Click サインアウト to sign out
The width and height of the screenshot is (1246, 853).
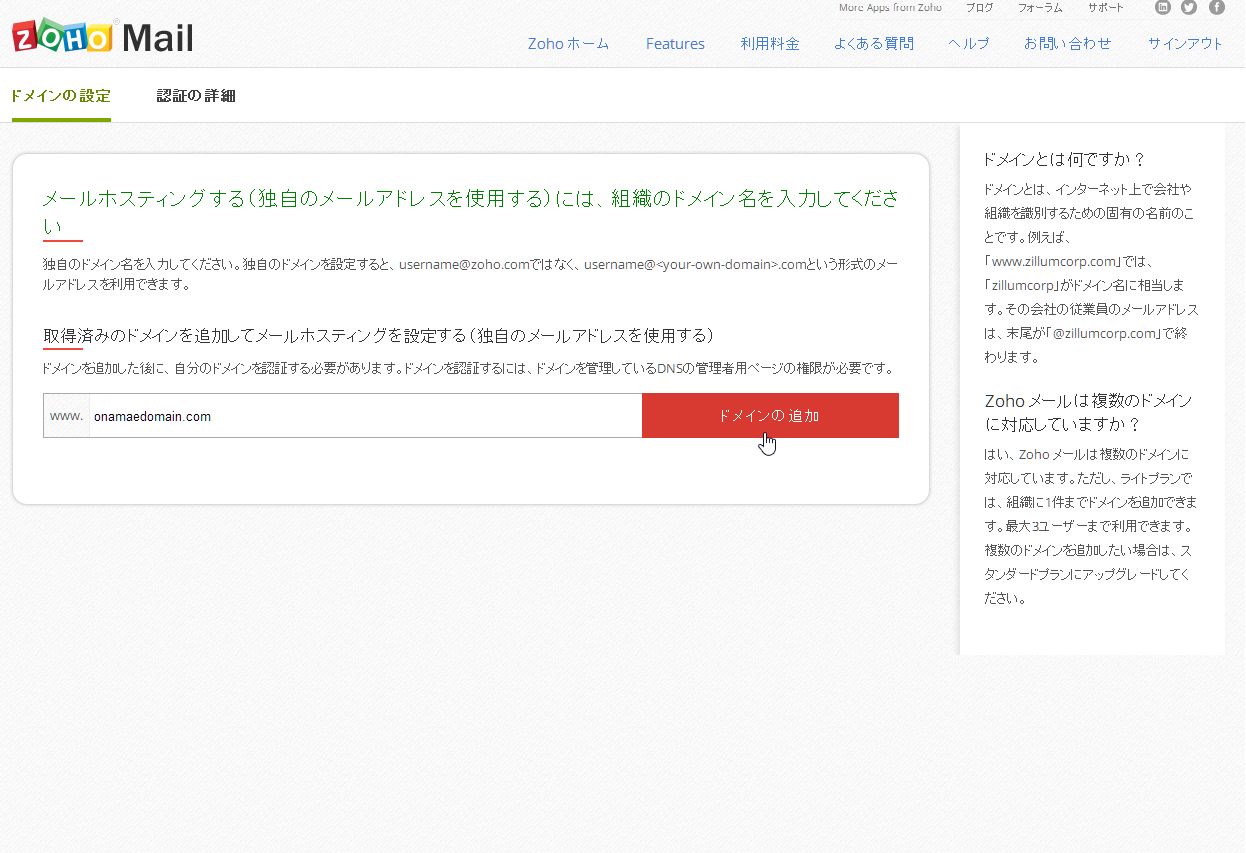1186,44
